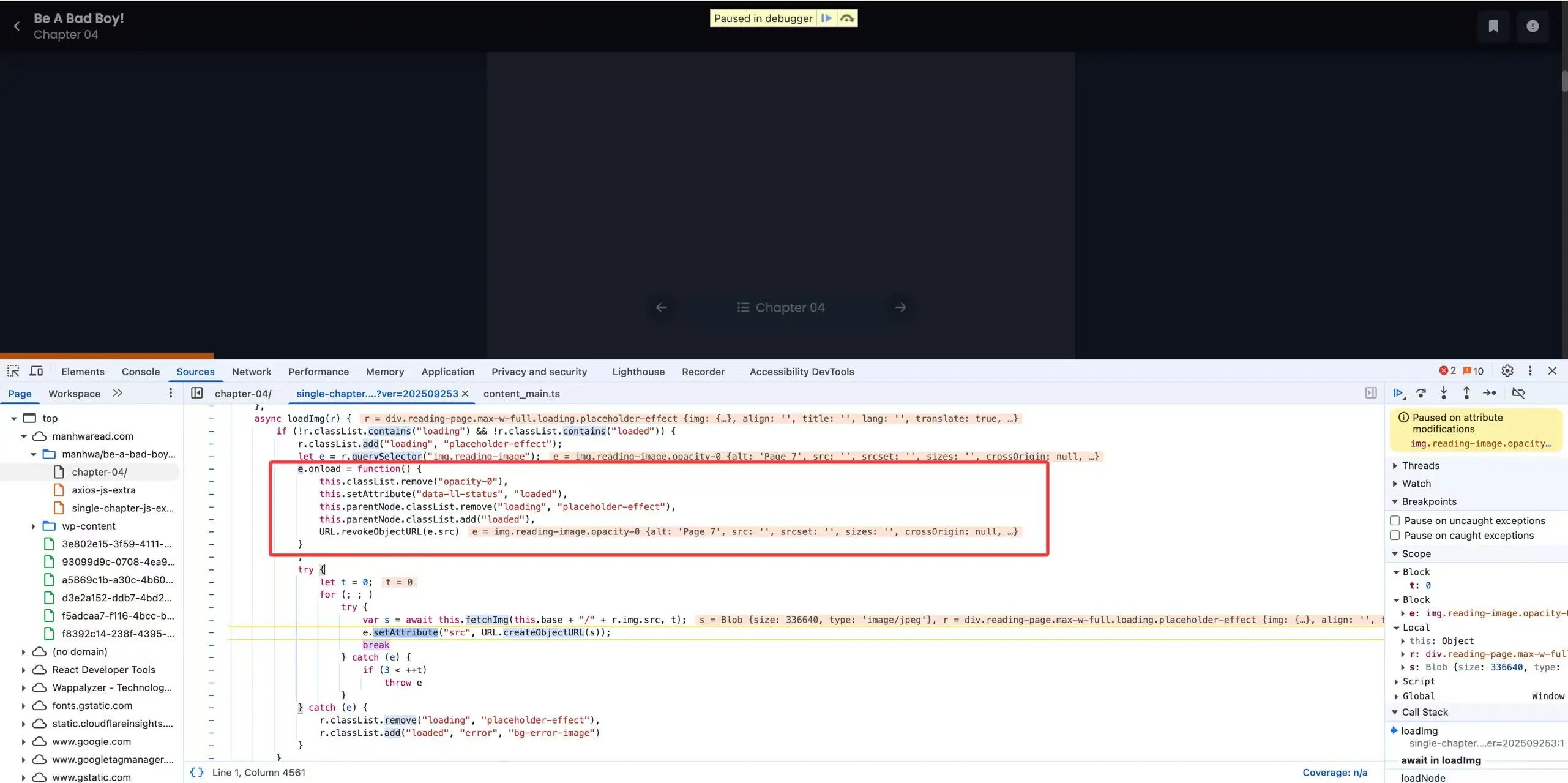Deactivate breakpoints with the toolbar icon
This screenshot has height=783, width=1568.
(1518, 393)
